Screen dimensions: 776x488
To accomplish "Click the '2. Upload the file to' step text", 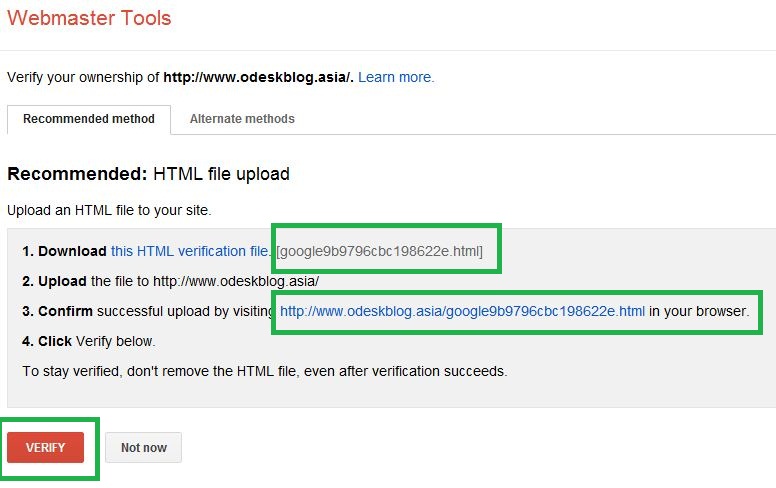I will [171, 281].
